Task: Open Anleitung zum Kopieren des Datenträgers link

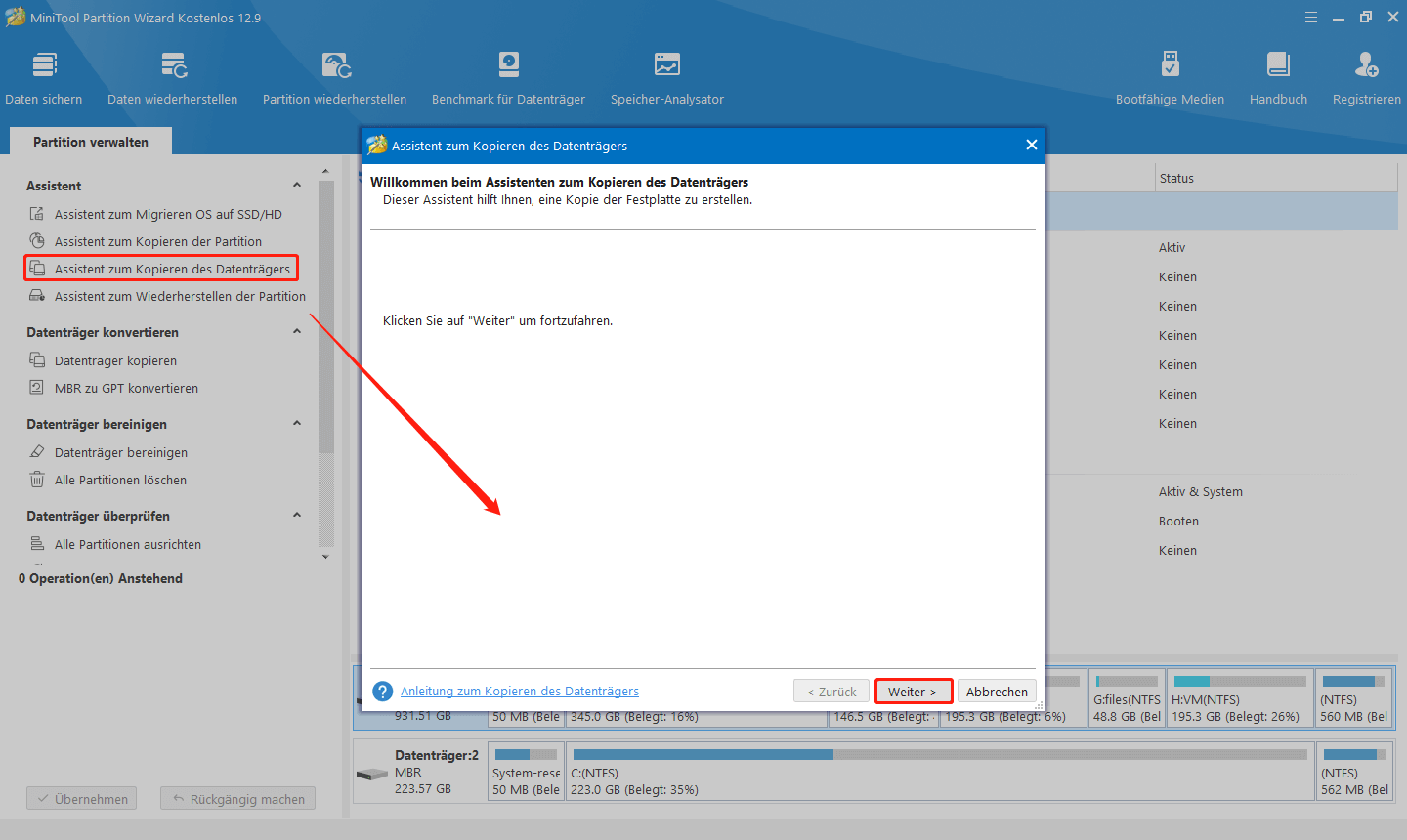Action: pos(520,692)
